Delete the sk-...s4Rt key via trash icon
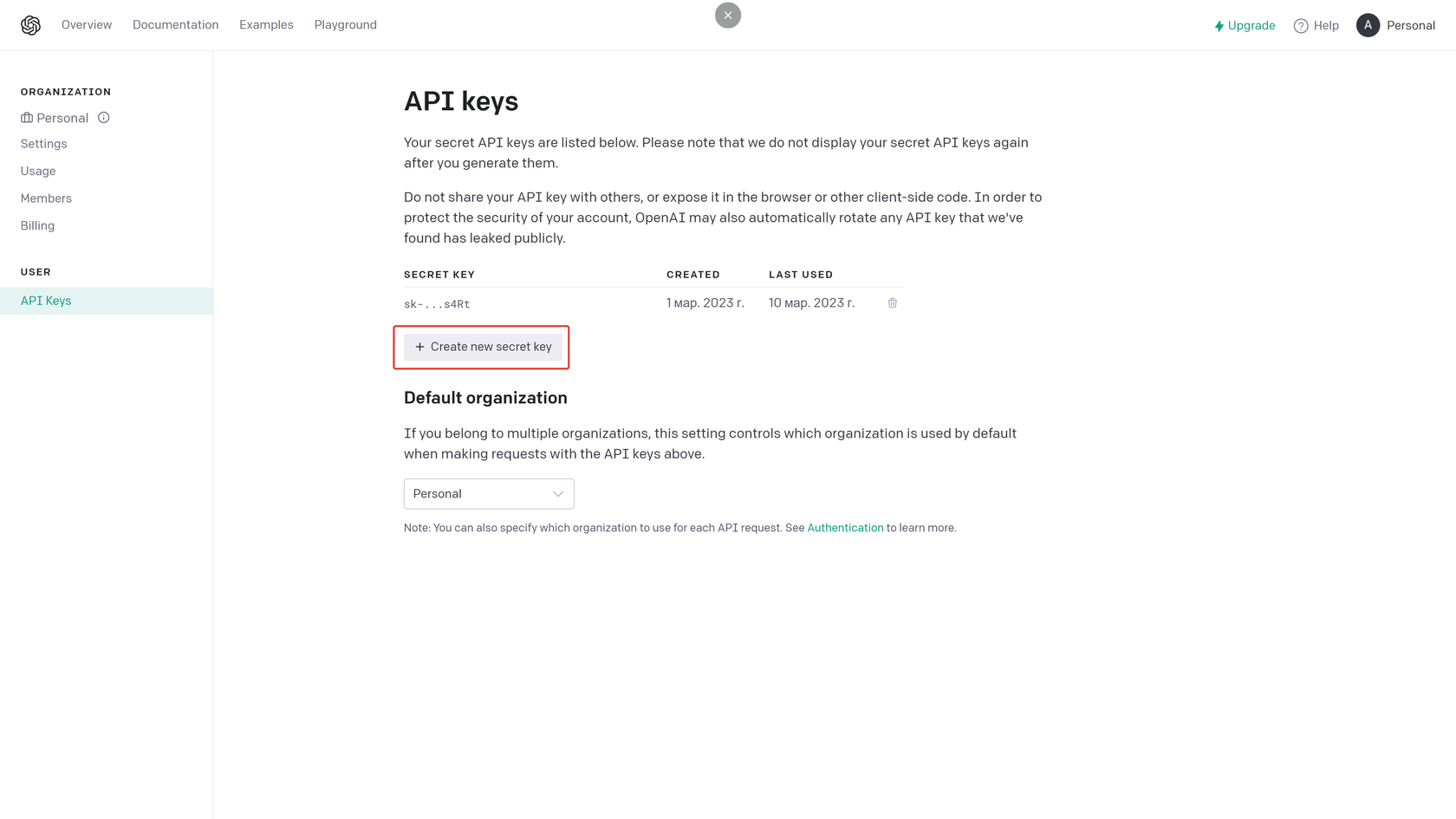1456x819 pixels. pos(893,302)
